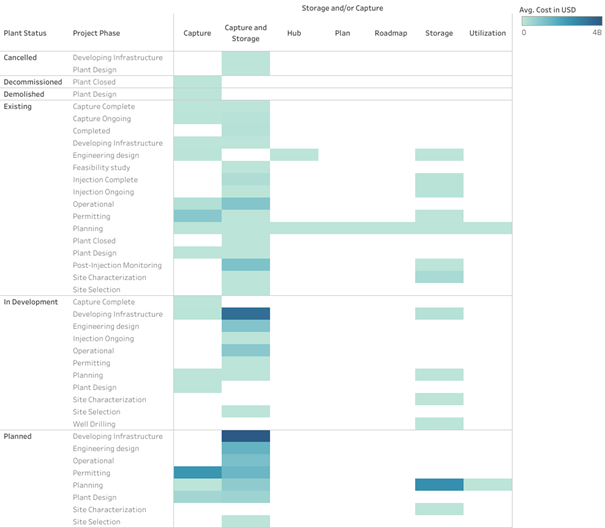Click the Project Phase field header
This screenshot has height=528, width=605.
(x=98, y=33)
